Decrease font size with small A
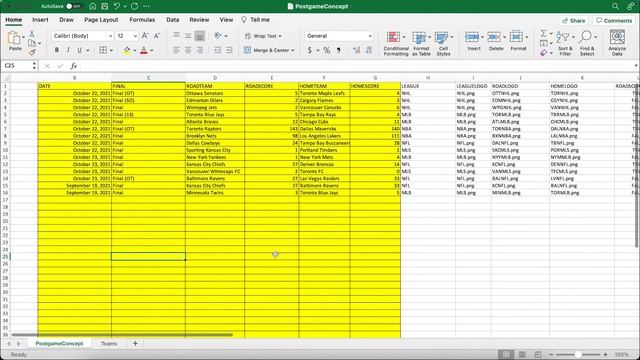This screenshot has height=360, width=640. tap(157, 36)
